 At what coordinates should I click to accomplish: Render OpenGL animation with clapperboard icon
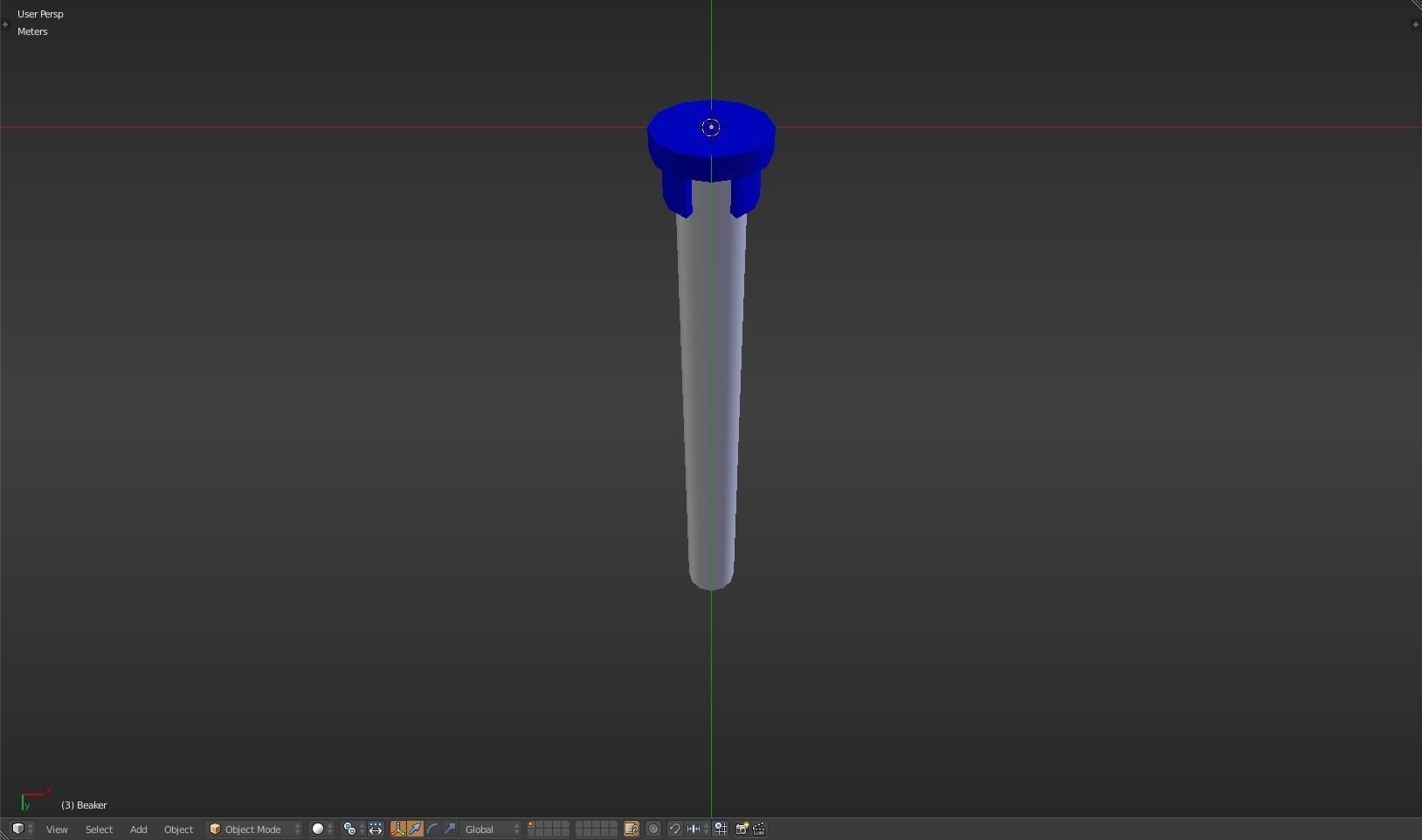pos(759,829)
